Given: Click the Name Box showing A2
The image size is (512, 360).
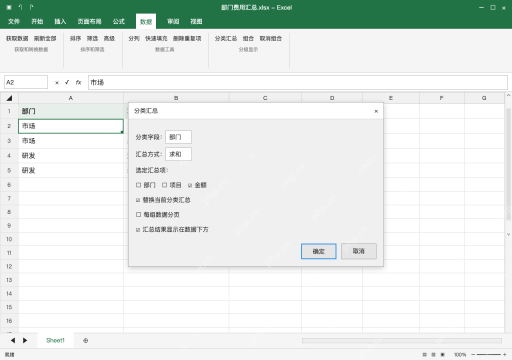Looking at the screenshot, I should [26, 82].
